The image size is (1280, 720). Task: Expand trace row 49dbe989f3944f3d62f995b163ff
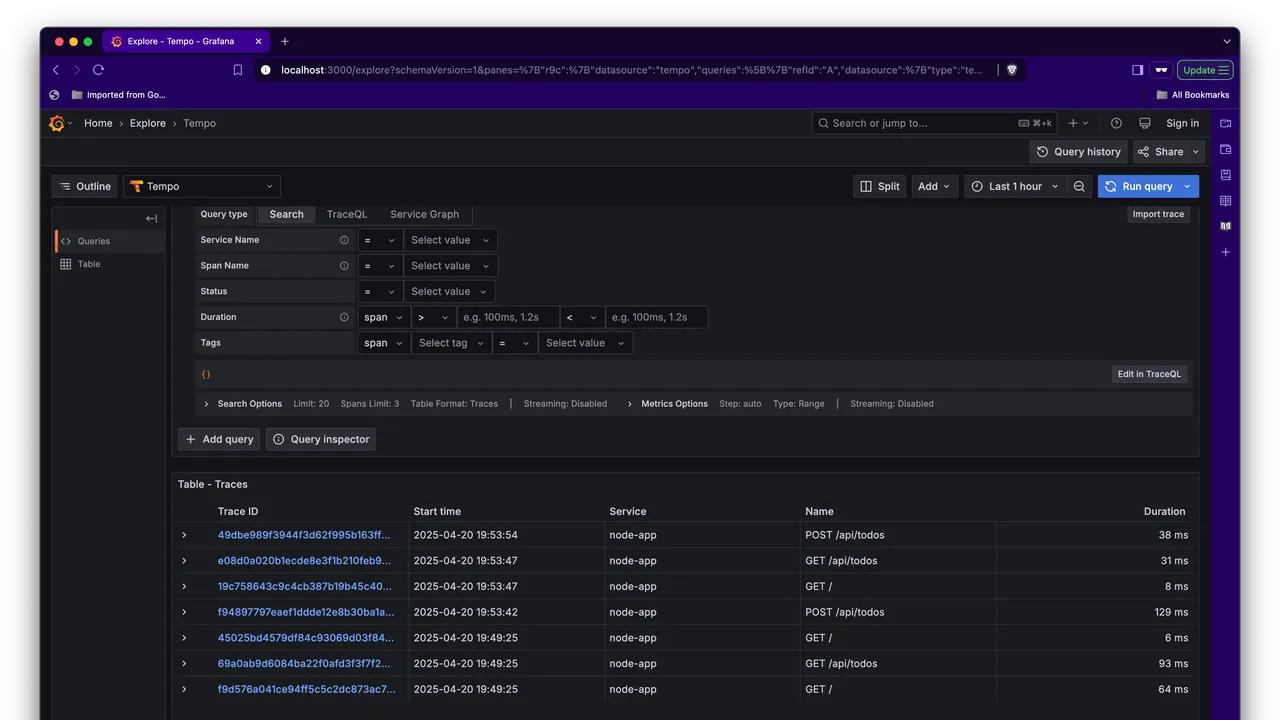(184, 535)
